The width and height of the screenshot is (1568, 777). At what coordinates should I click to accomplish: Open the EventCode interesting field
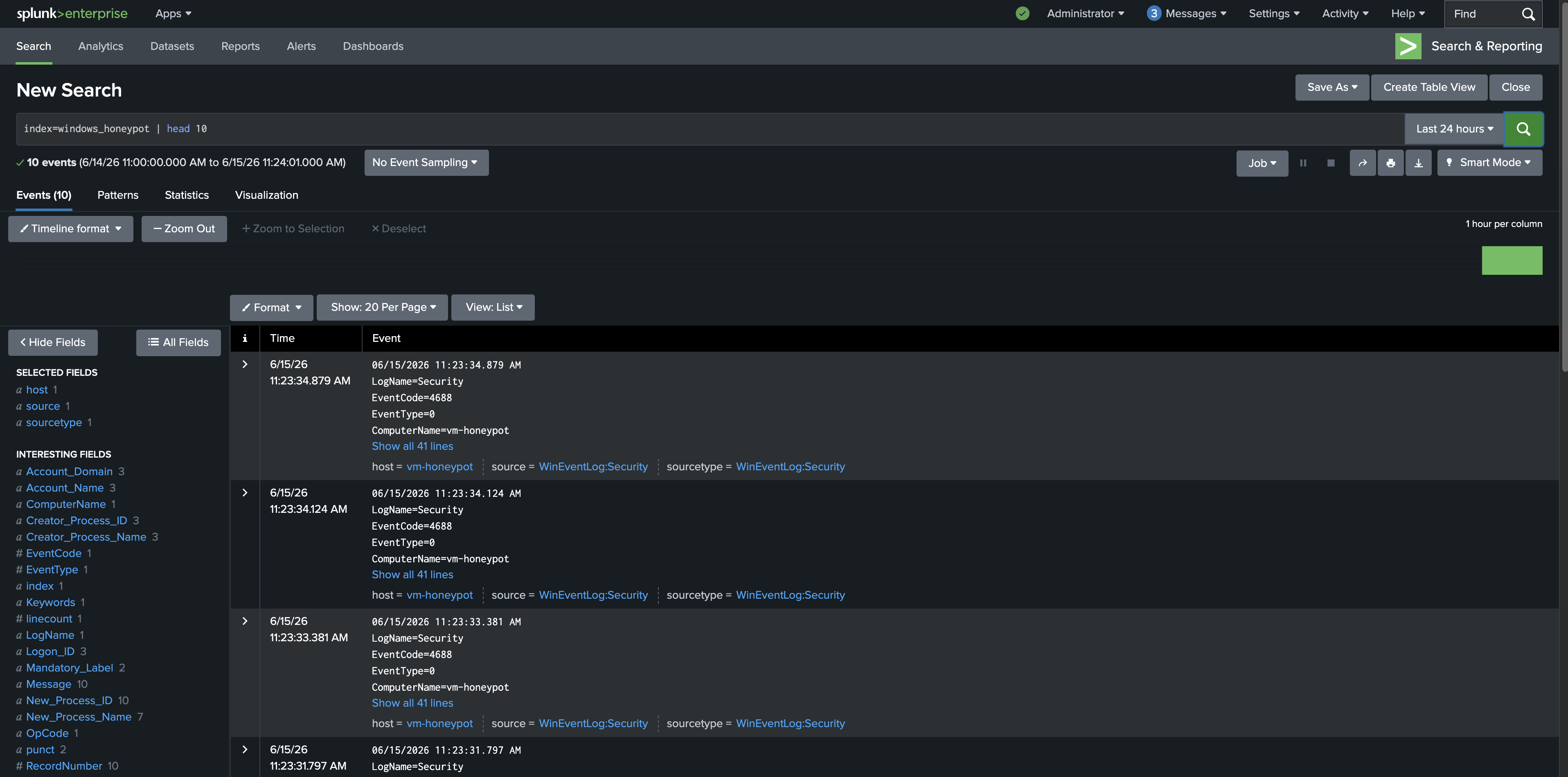[x=54, y=554]
